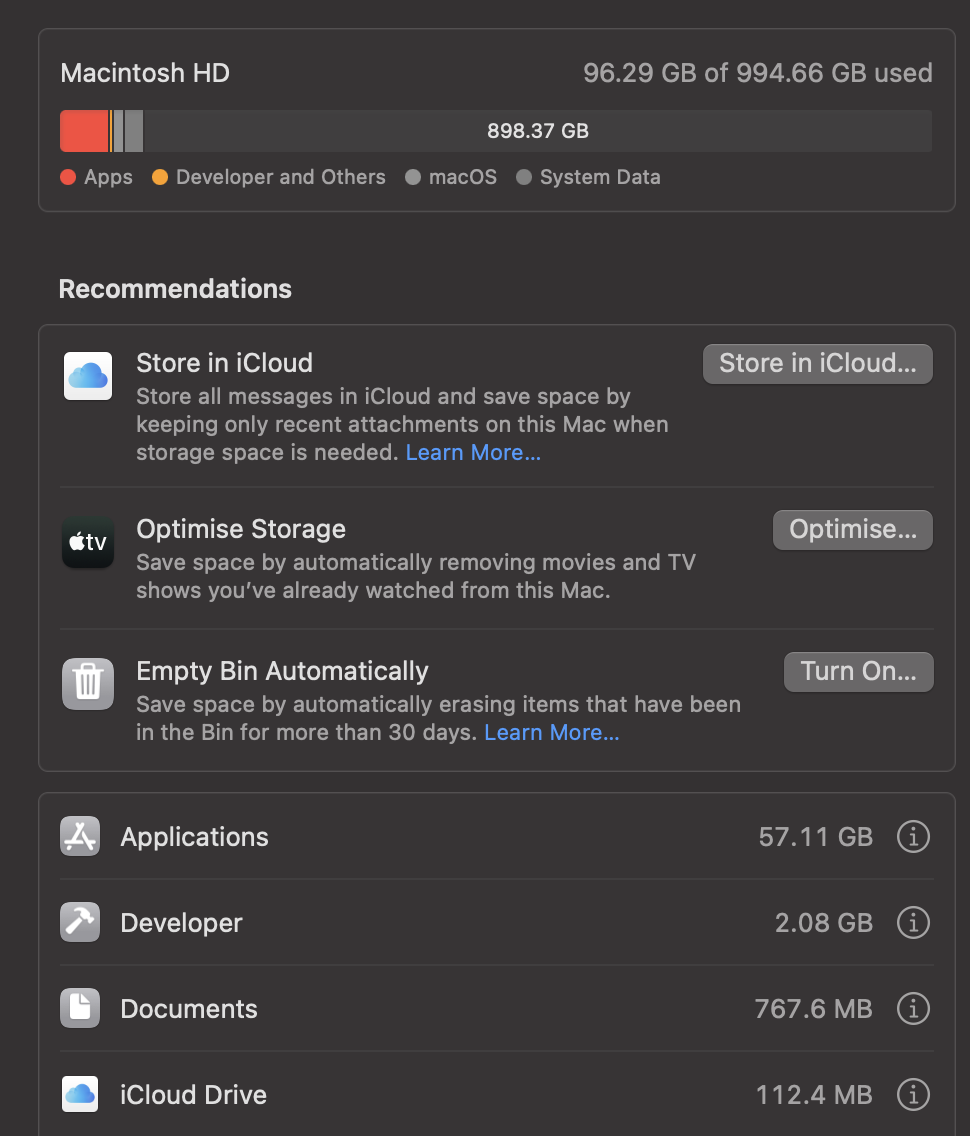View info for Documents storage
The width and height of the screenshot is (970, 1136).
[912, 1009]
